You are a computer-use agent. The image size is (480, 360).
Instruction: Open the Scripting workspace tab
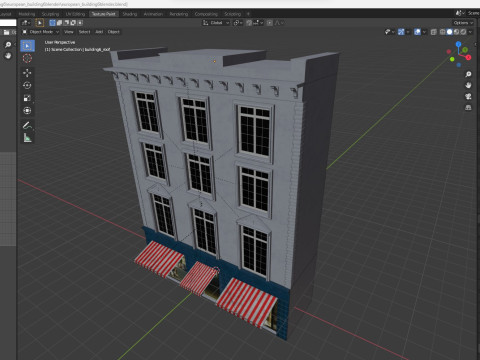[232, 14]
